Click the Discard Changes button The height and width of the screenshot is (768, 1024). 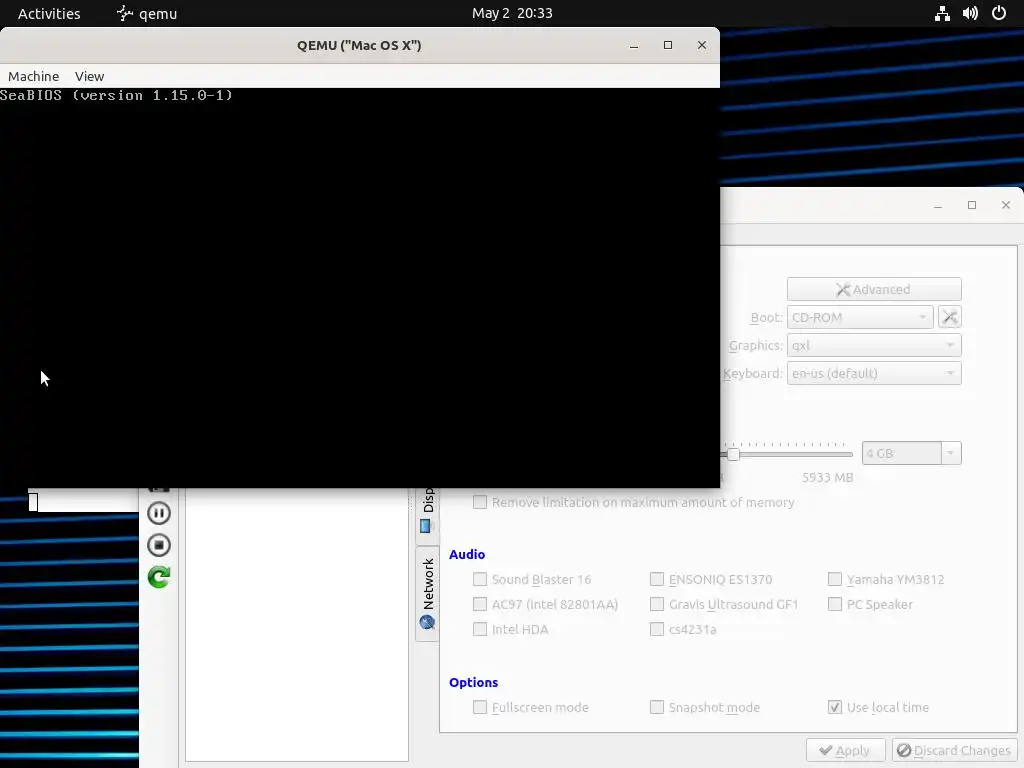coord(955,750)
